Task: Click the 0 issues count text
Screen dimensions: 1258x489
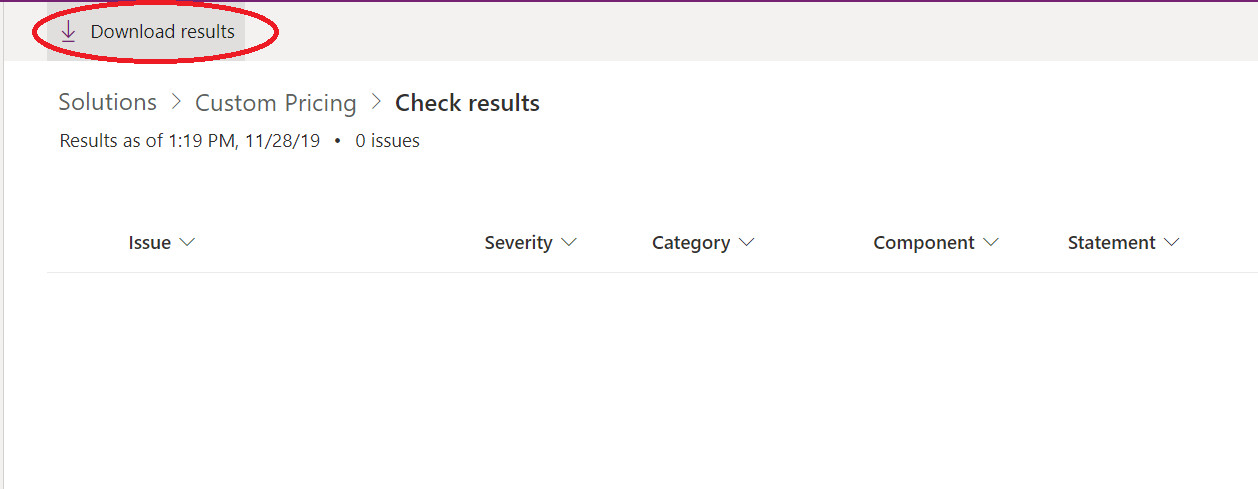Action: point(387,141)
